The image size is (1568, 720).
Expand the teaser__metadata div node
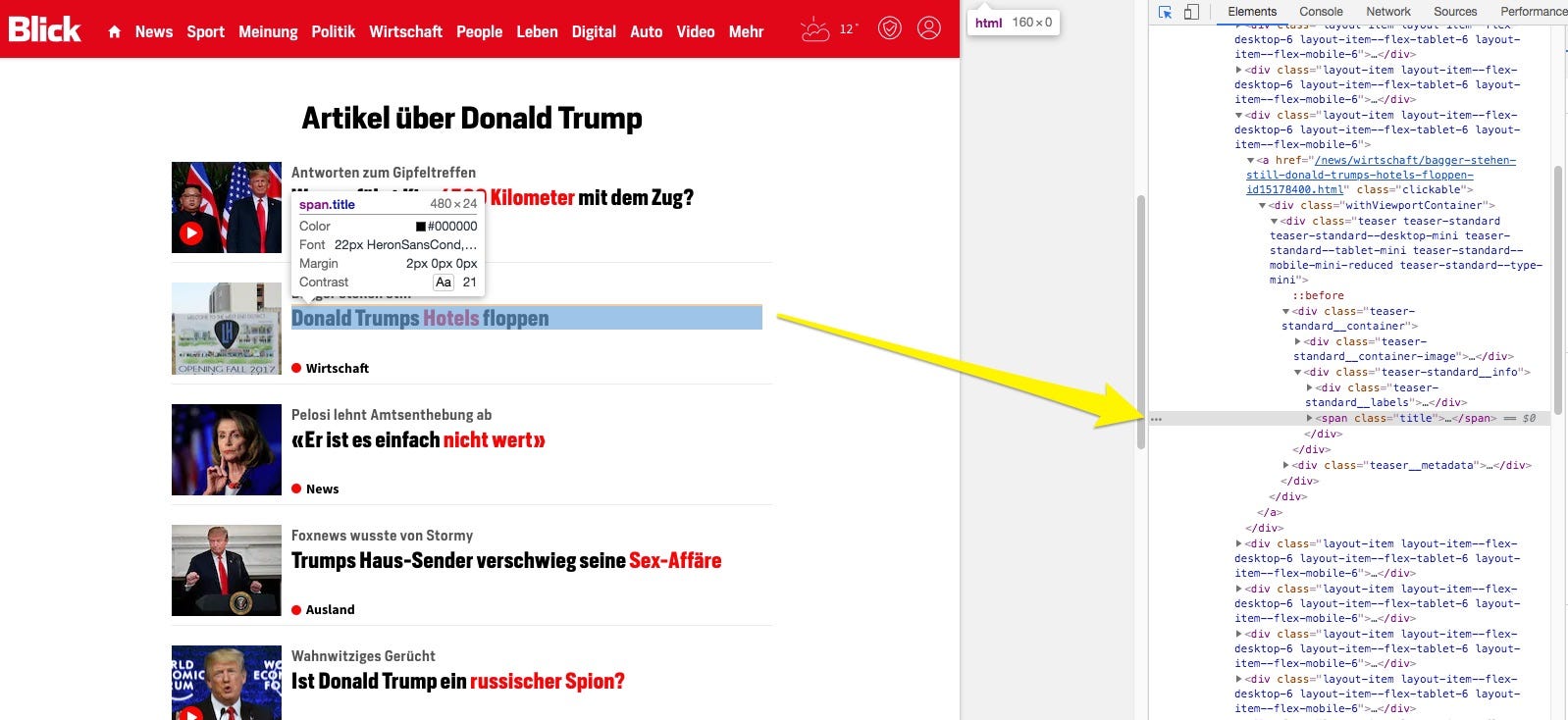tap(1285, 465)
